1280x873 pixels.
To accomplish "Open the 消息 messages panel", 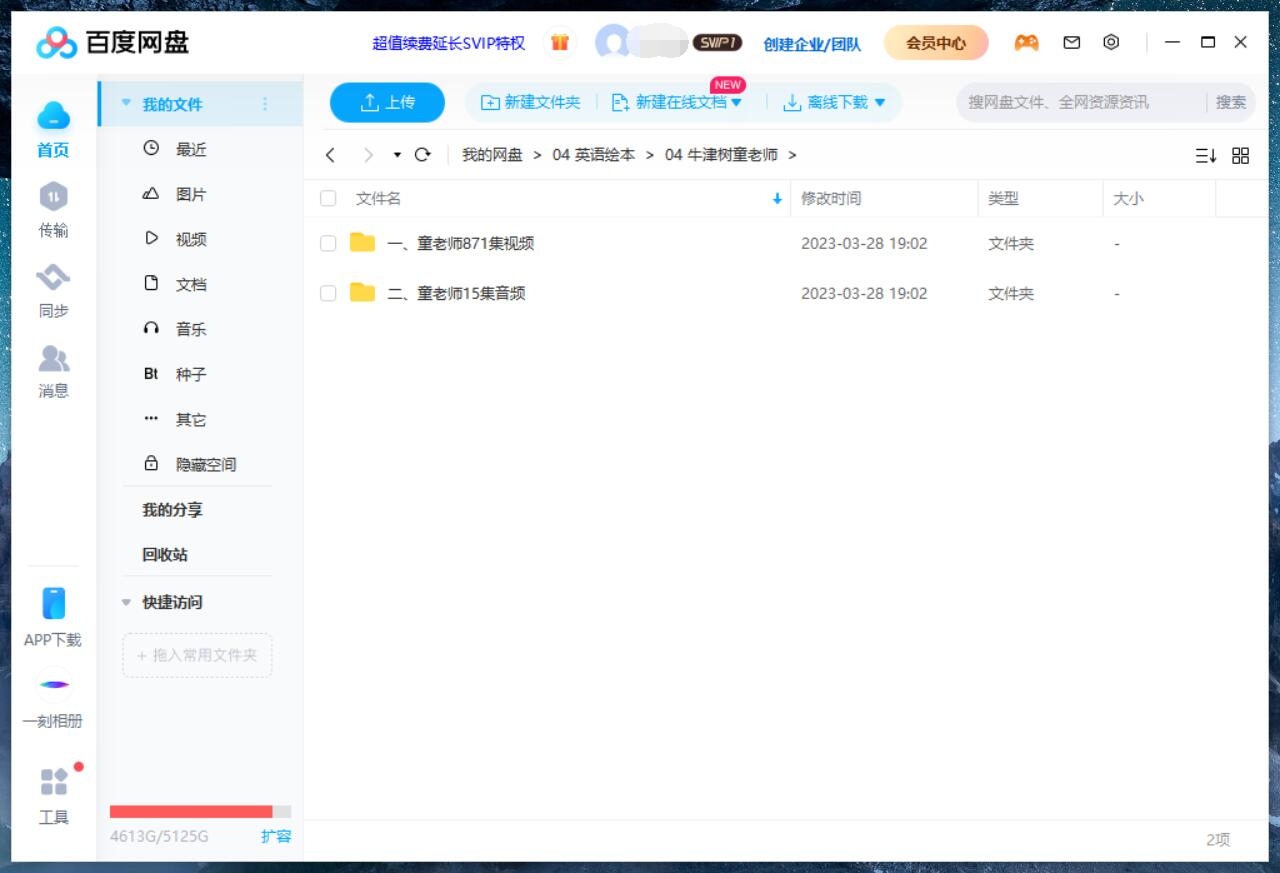I will 53,372.
